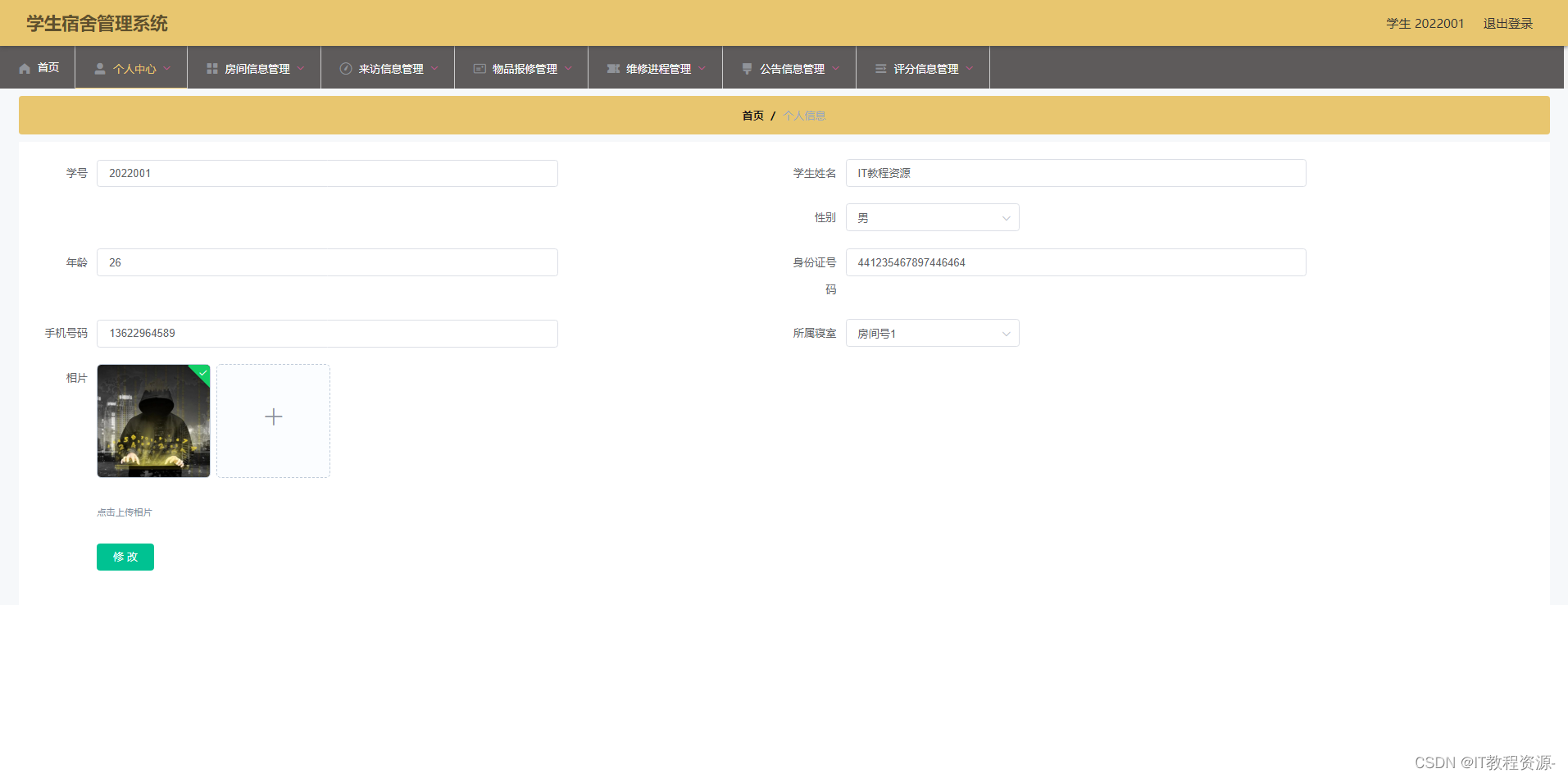Click the home icon beside 首页
Image resolution: width=1568 pixels, height=778 pixels.
(25, 68)
